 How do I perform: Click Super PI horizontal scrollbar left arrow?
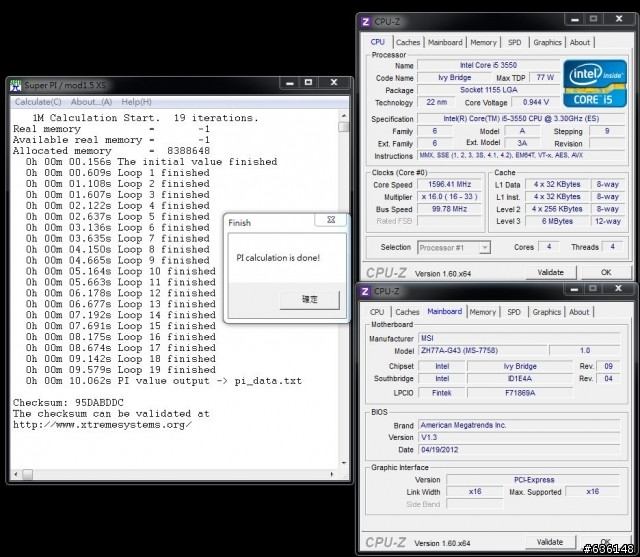16,474
